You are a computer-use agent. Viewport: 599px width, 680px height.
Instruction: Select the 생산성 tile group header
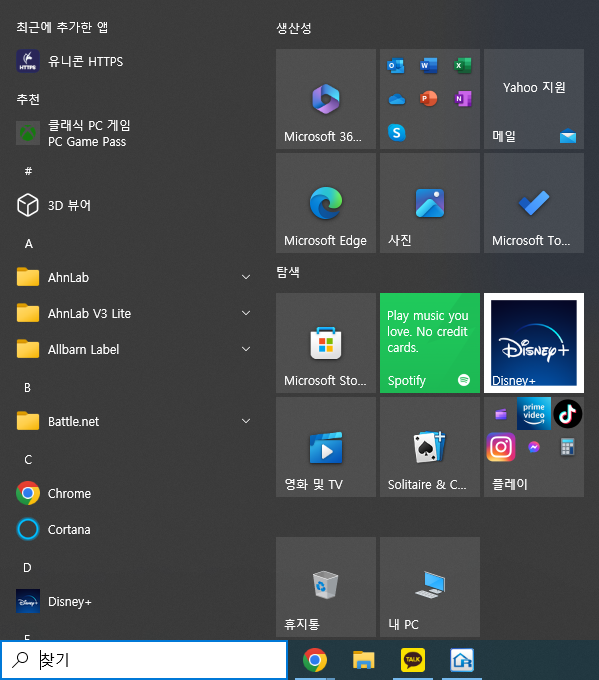click(x=294, y=28)
